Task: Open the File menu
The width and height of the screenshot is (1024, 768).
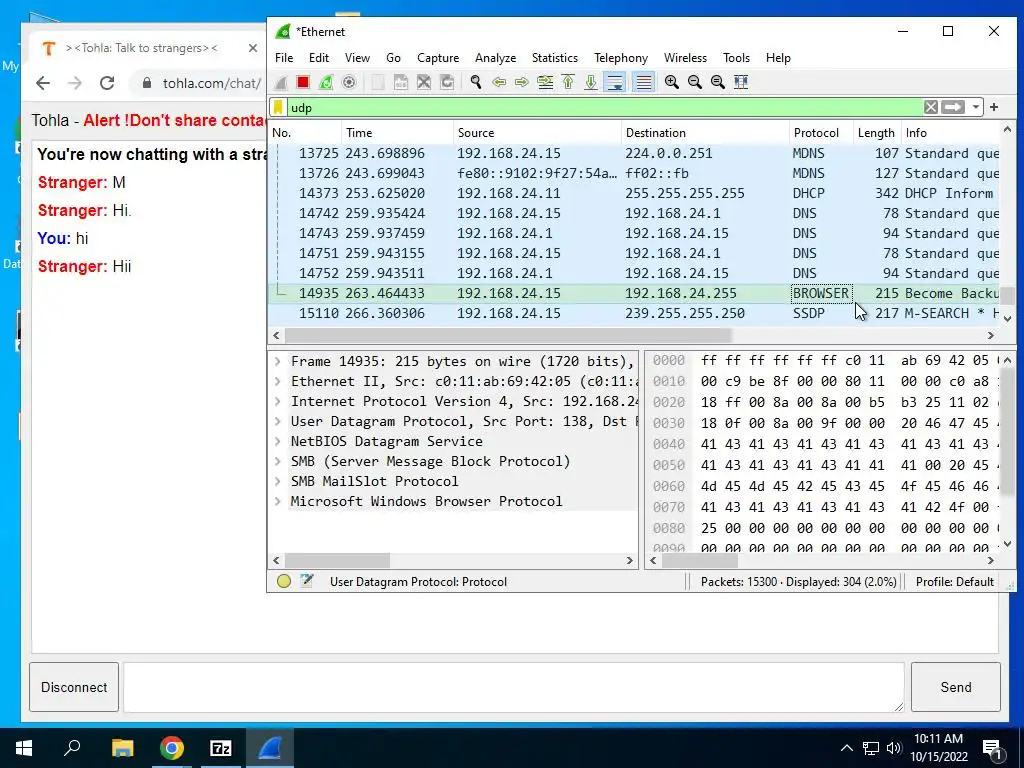Action: 284,57
